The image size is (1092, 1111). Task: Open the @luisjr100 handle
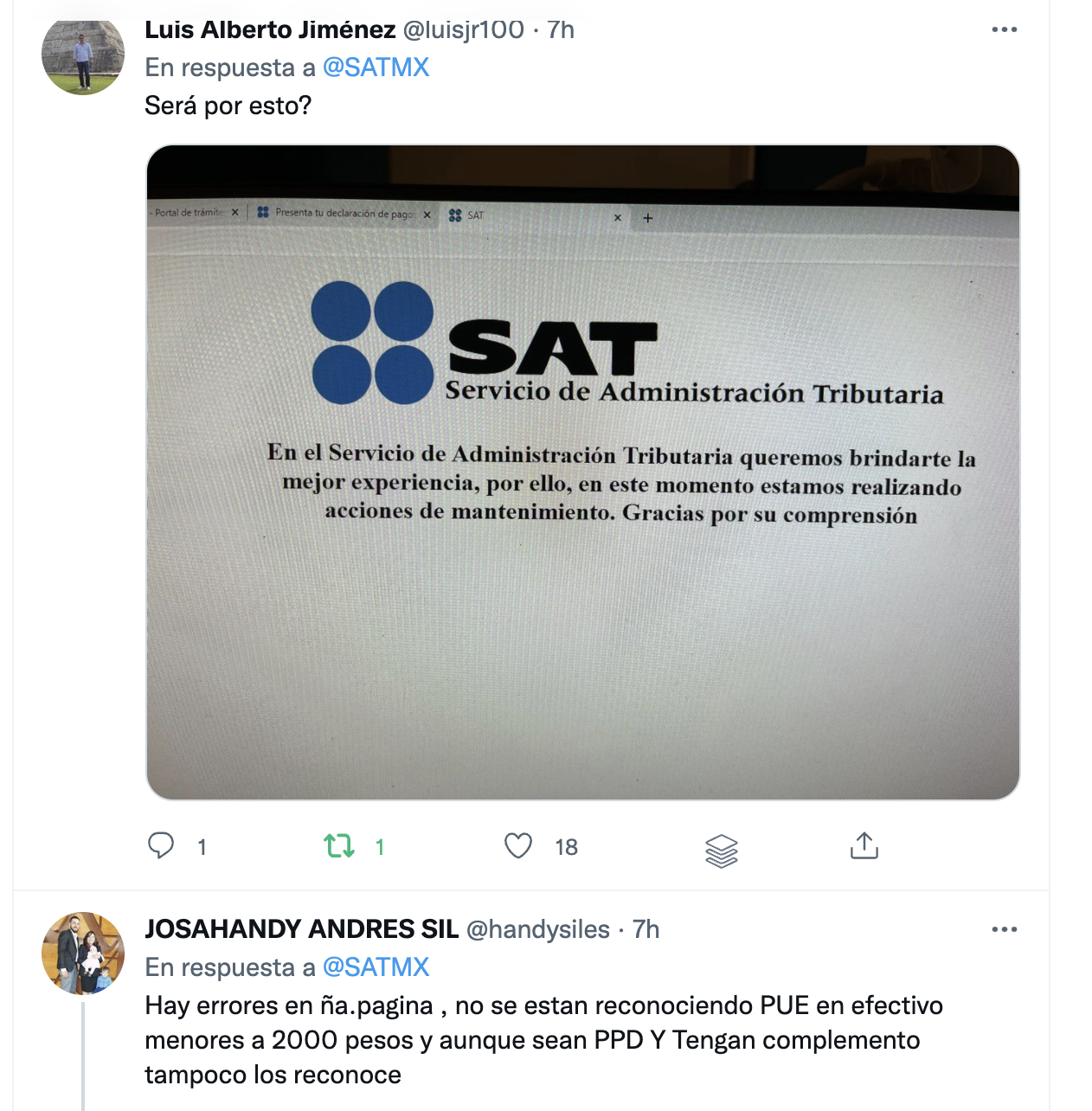[463, 29]
